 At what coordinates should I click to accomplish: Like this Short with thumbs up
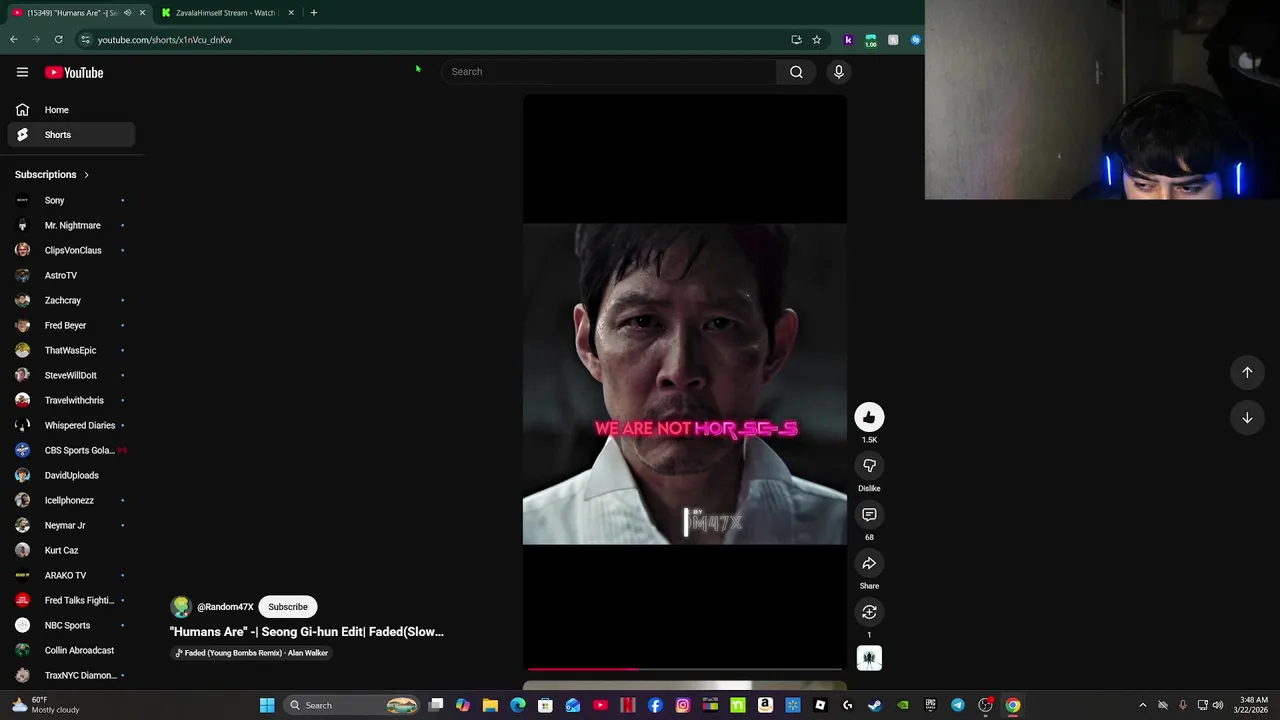point(869,417)
